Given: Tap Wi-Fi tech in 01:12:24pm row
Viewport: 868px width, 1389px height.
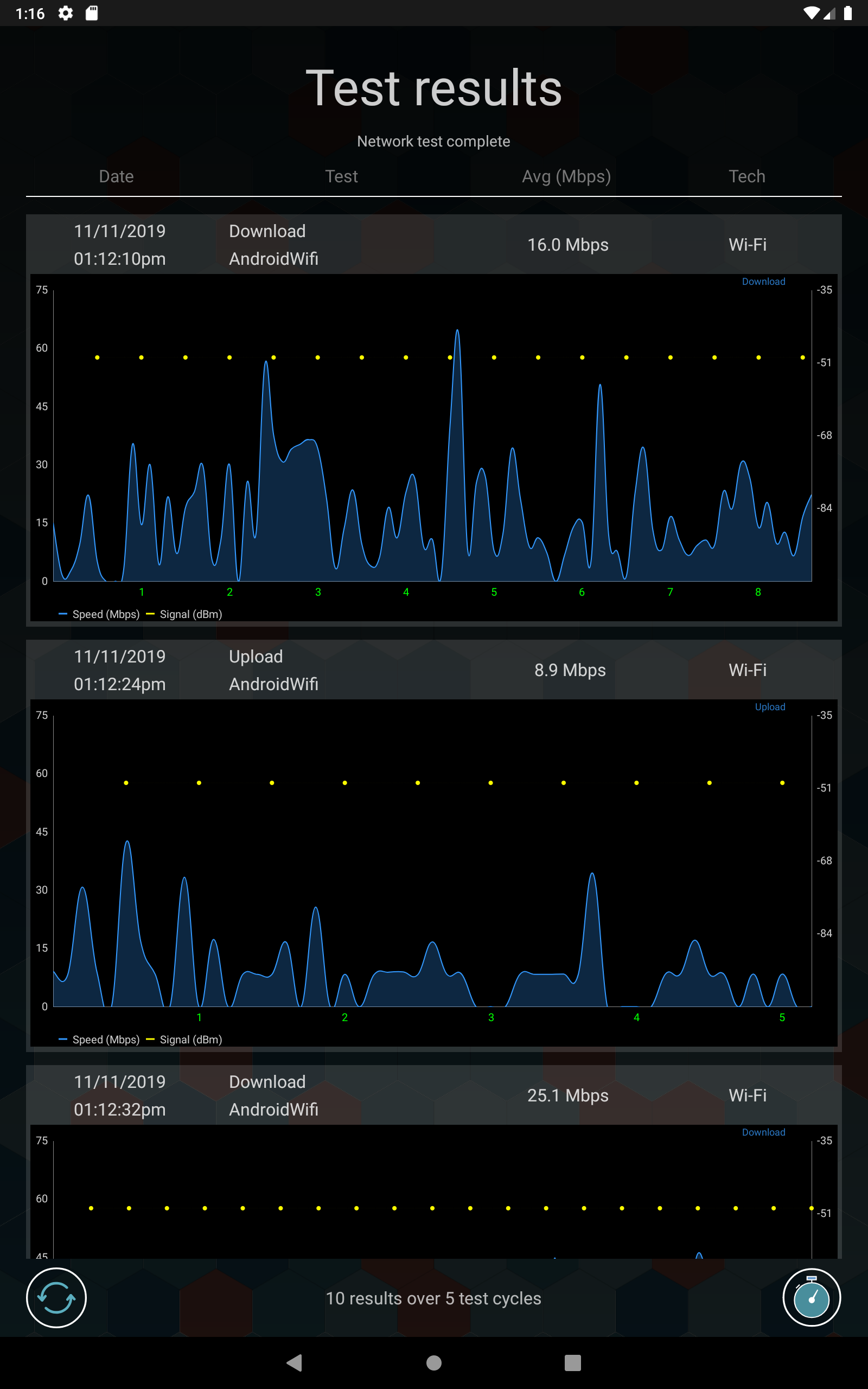Looking at the screenshot, I should 748,671.
